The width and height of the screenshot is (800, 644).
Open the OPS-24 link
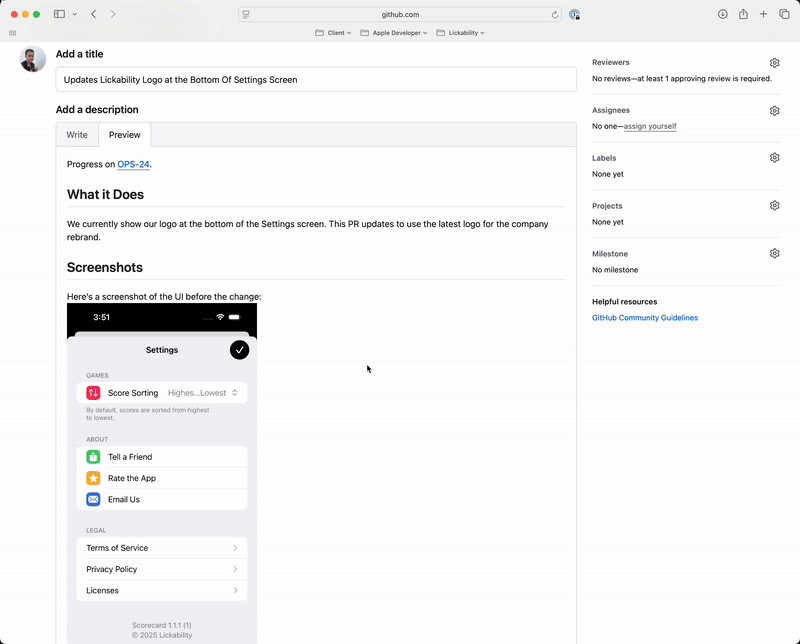point(133,164)
